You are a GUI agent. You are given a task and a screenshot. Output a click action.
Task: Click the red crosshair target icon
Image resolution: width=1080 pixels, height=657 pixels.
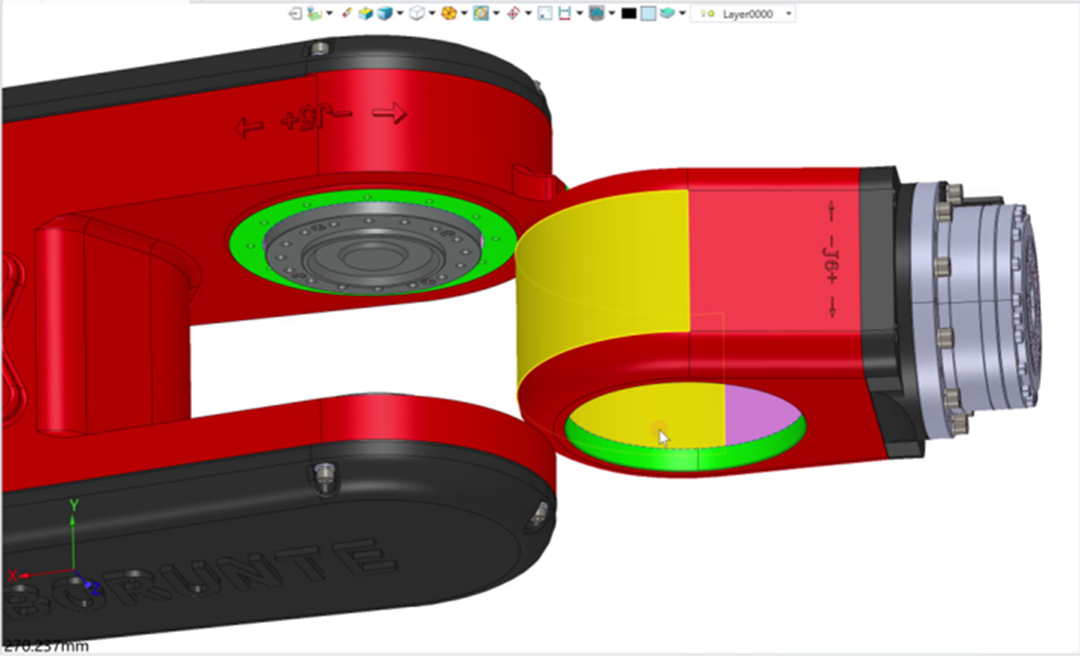513,14
